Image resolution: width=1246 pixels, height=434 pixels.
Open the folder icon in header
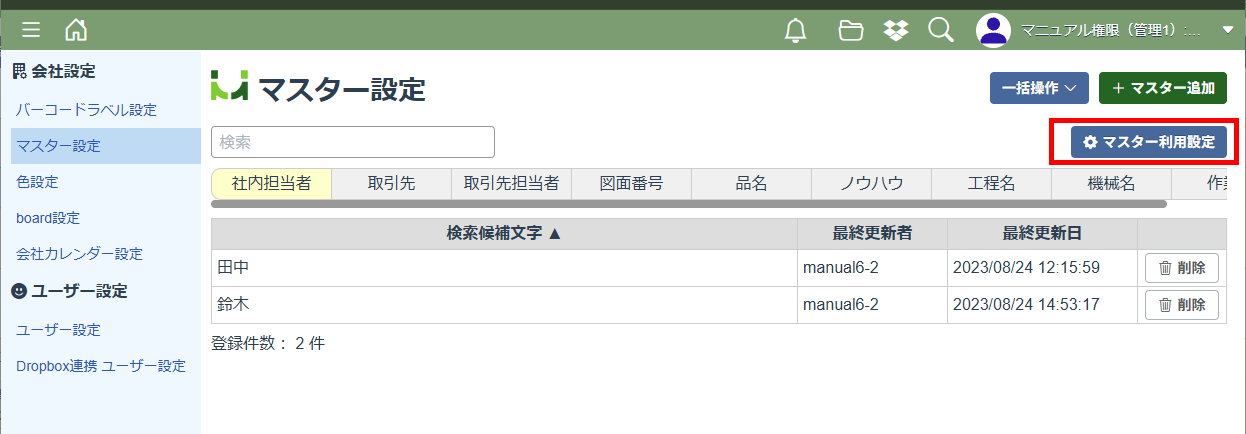851,31
